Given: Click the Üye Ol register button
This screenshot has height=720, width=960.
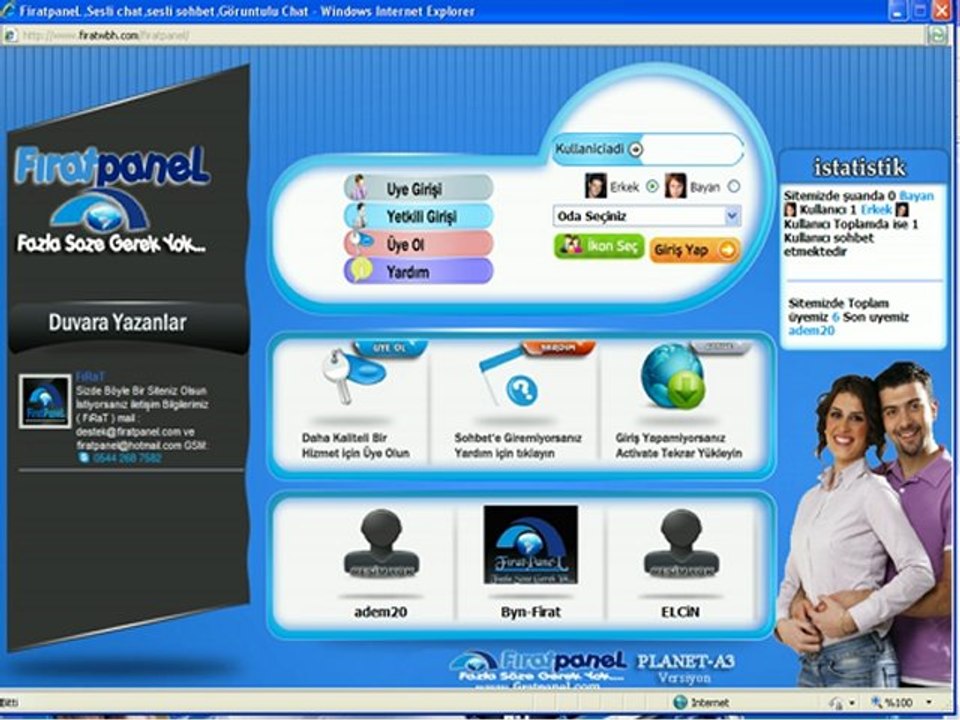Looking at the screenshot, I should click(419, 244).
